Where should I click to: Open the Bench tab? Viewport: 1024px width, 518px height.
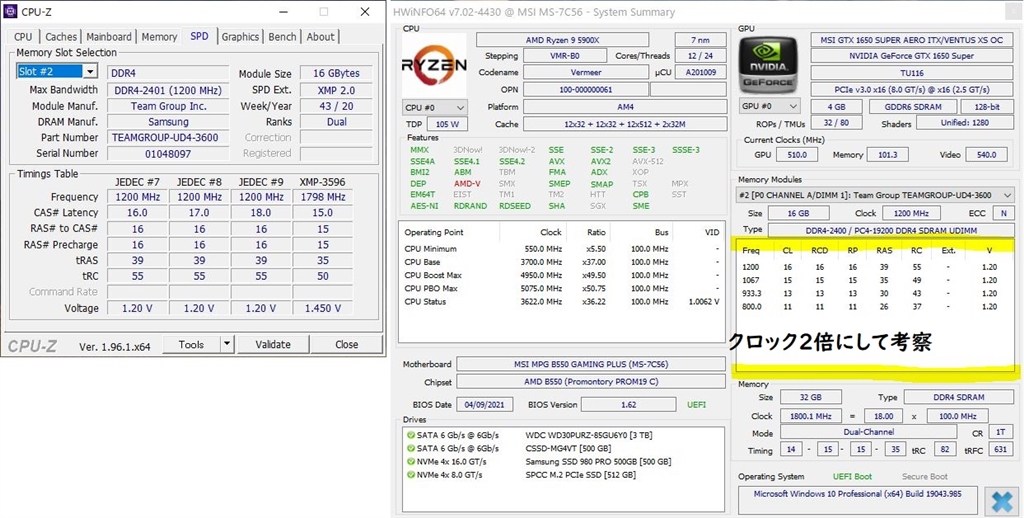[282, 37]
